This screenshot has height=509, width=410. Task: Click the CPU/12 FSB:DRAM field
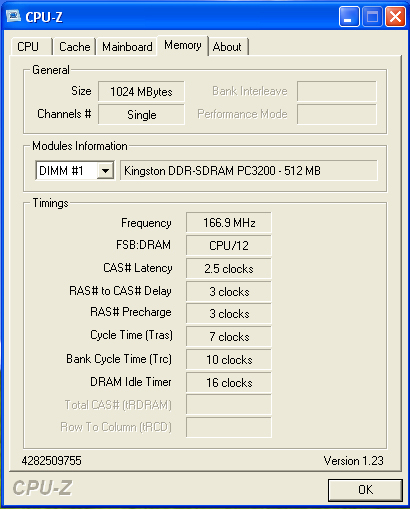coord(229,245)
